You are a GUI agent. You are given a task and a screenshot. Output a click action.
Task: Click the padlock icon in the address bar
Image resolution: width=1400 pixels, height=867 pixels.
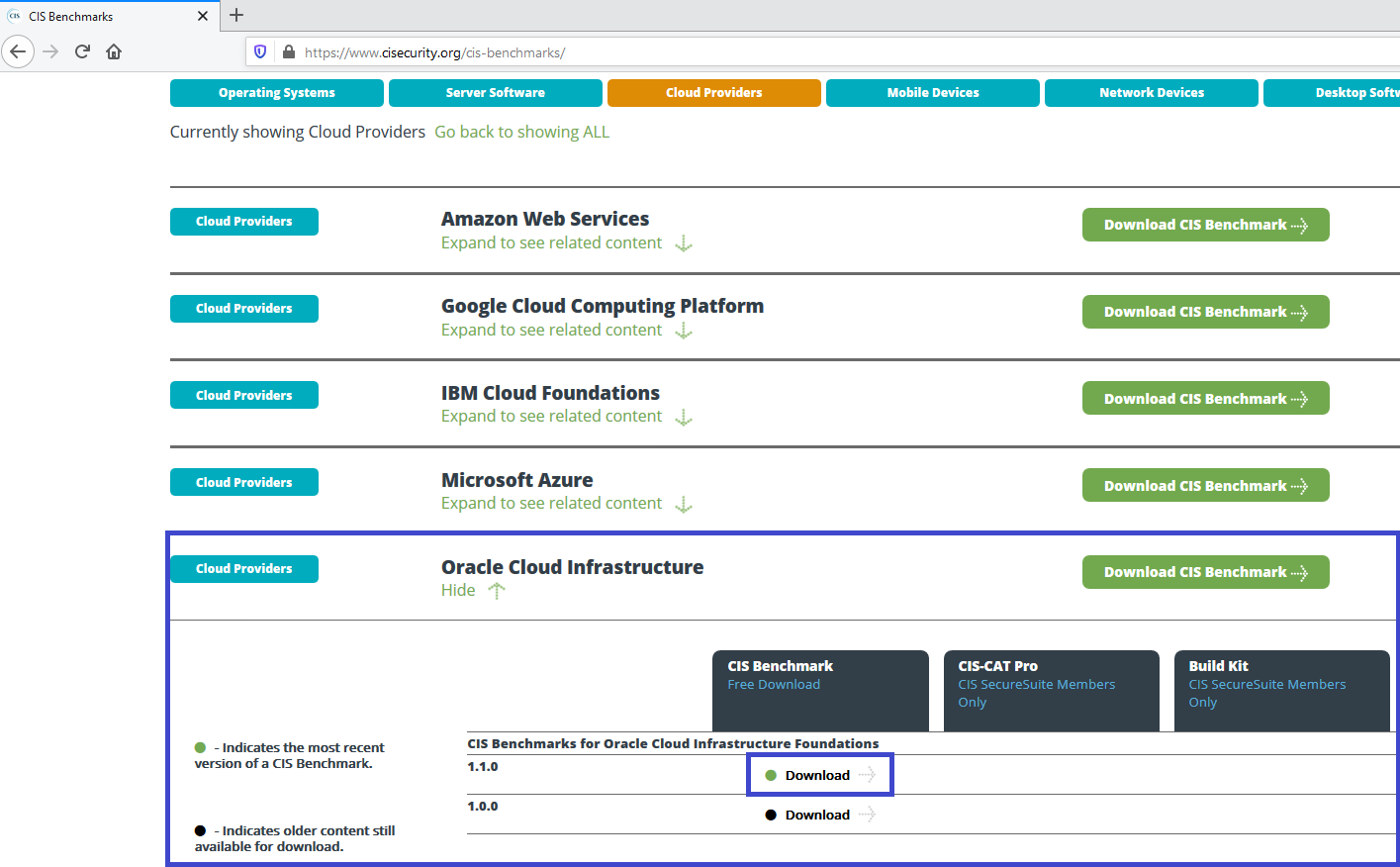coord(288,51)
